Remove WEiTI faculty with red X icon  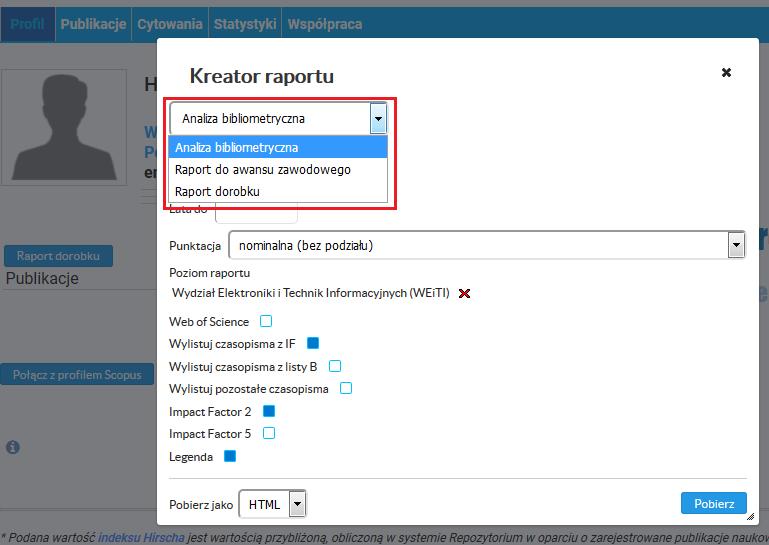(x=464, y=293)
